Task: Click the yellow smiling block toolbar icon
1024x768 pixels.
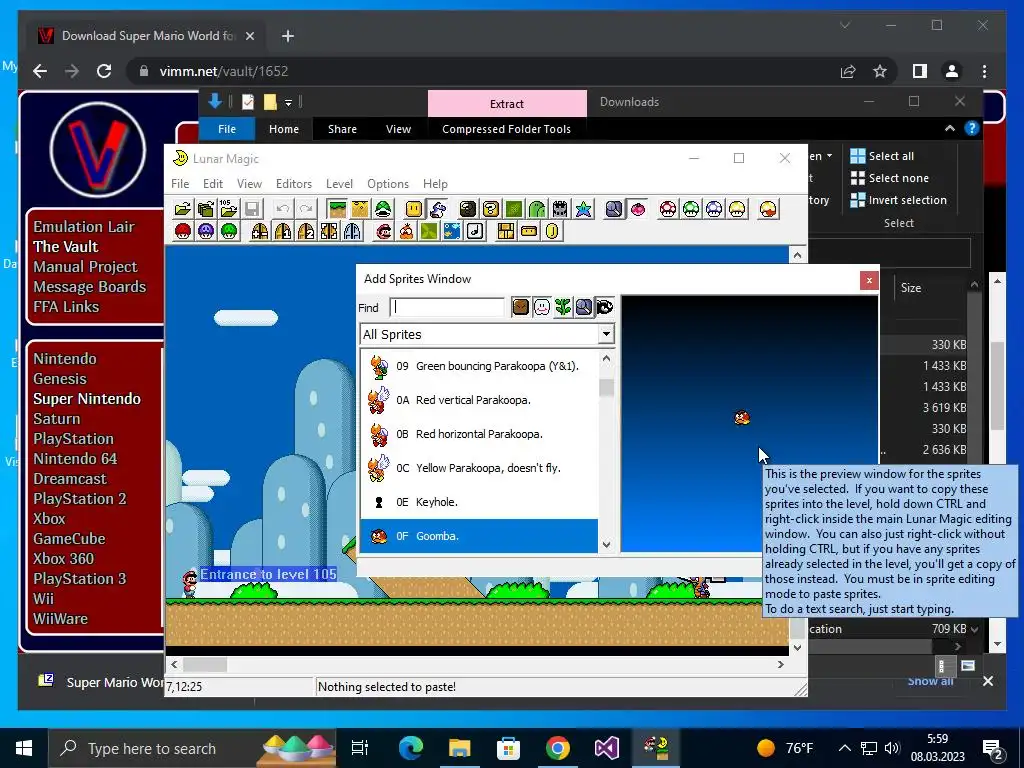Action: [414, 209]
